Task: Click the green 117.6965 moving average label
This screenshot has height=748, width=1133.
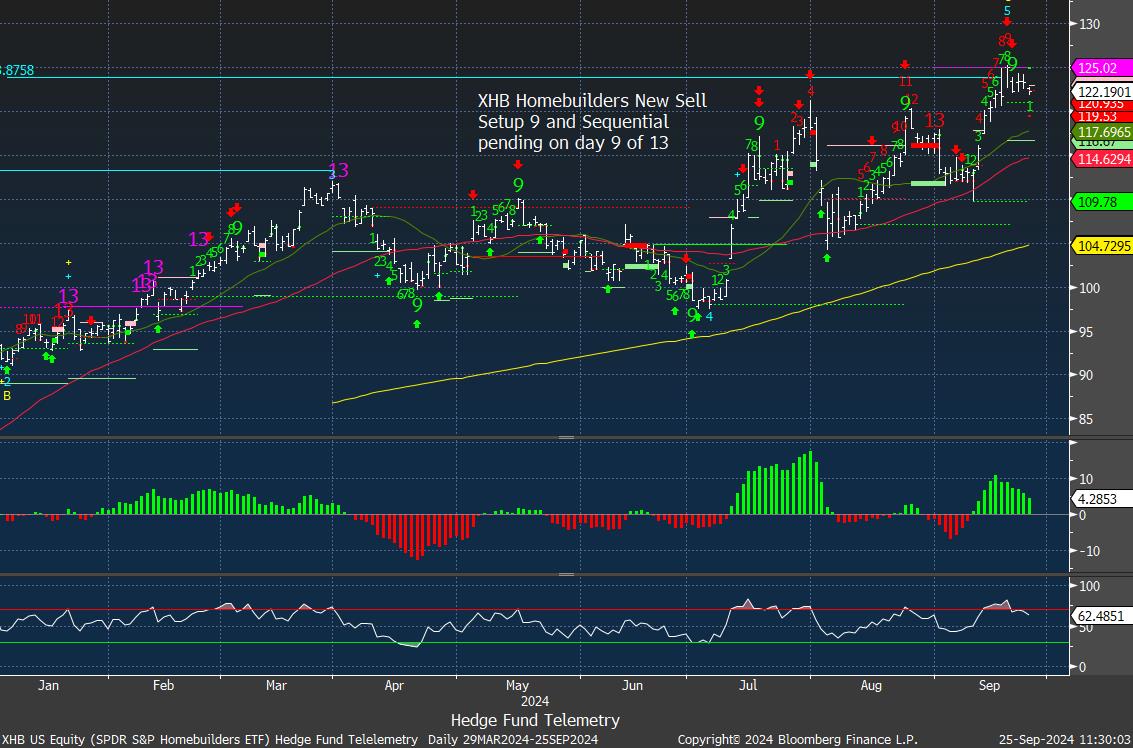Action: click(x=1101, y=132)
